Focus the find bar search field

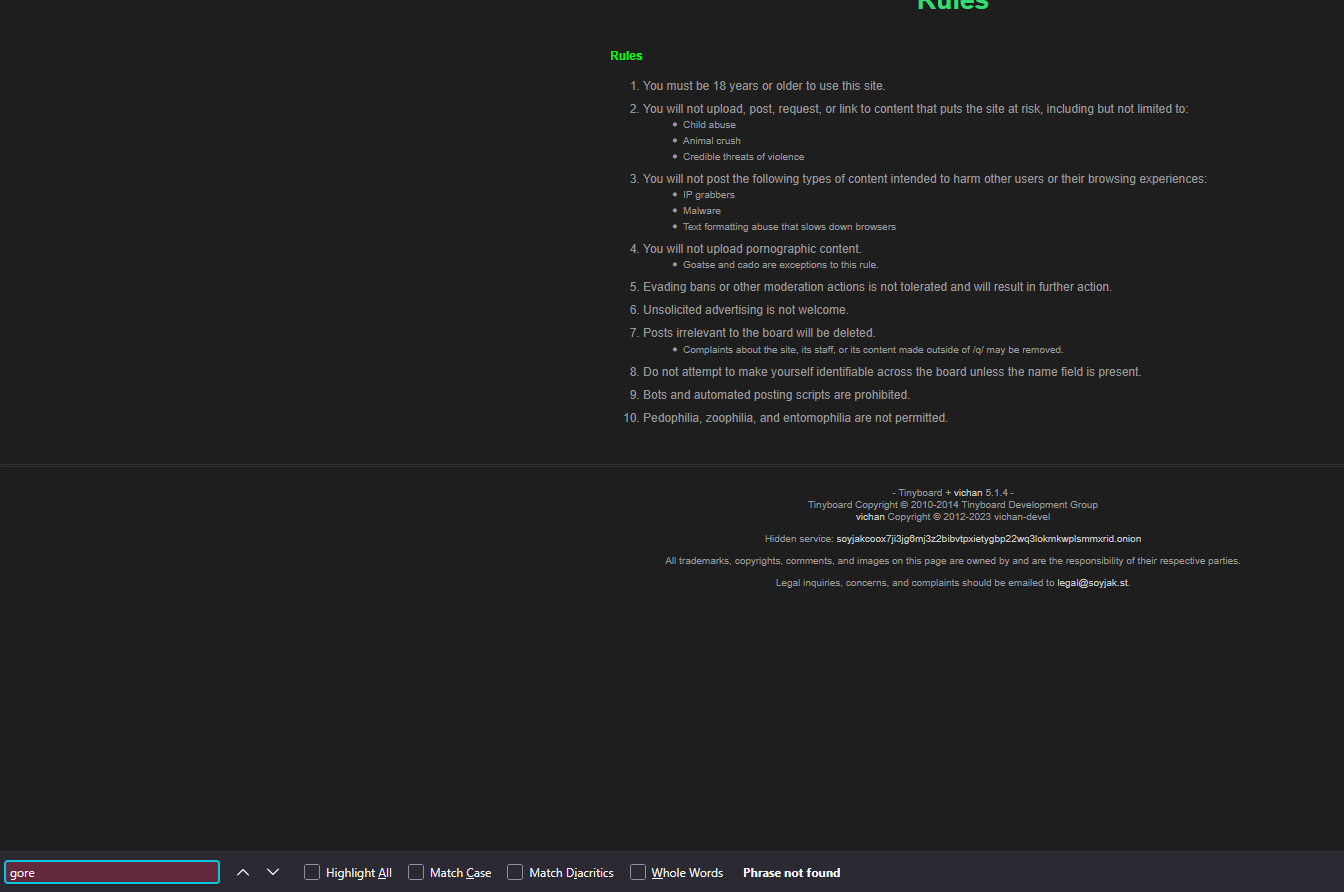(x=112, y=872)
